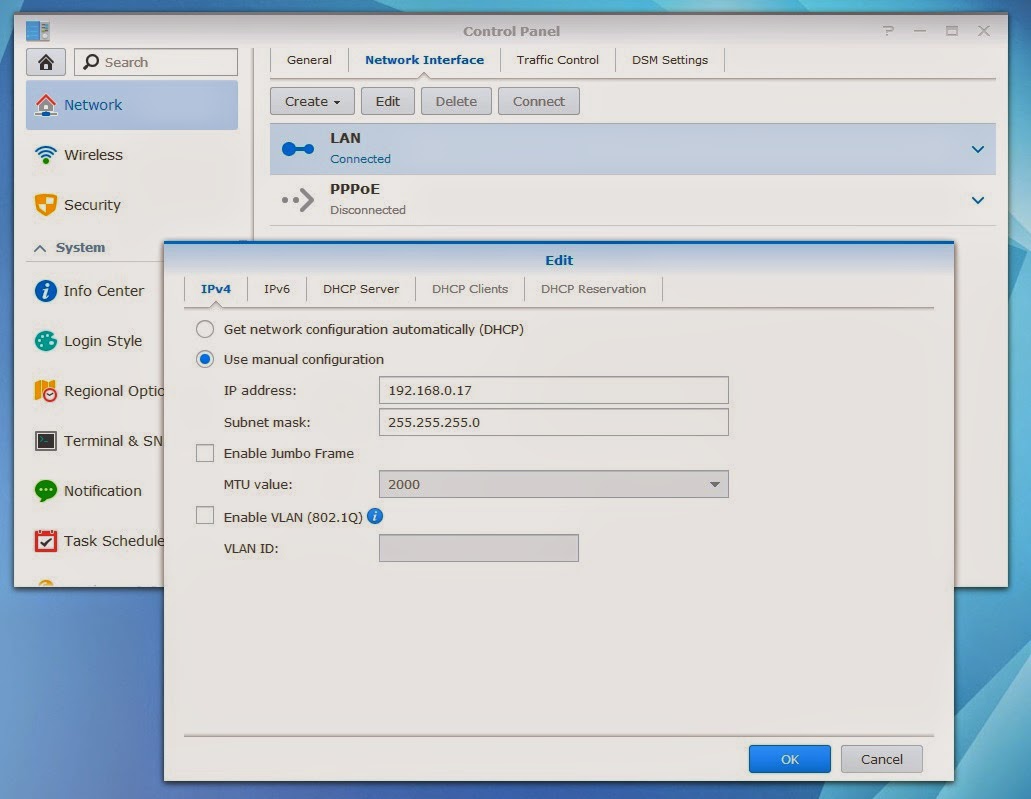Click the Home icon button
This screenshot has width=1031, height=799.
(x=45, y=62)
